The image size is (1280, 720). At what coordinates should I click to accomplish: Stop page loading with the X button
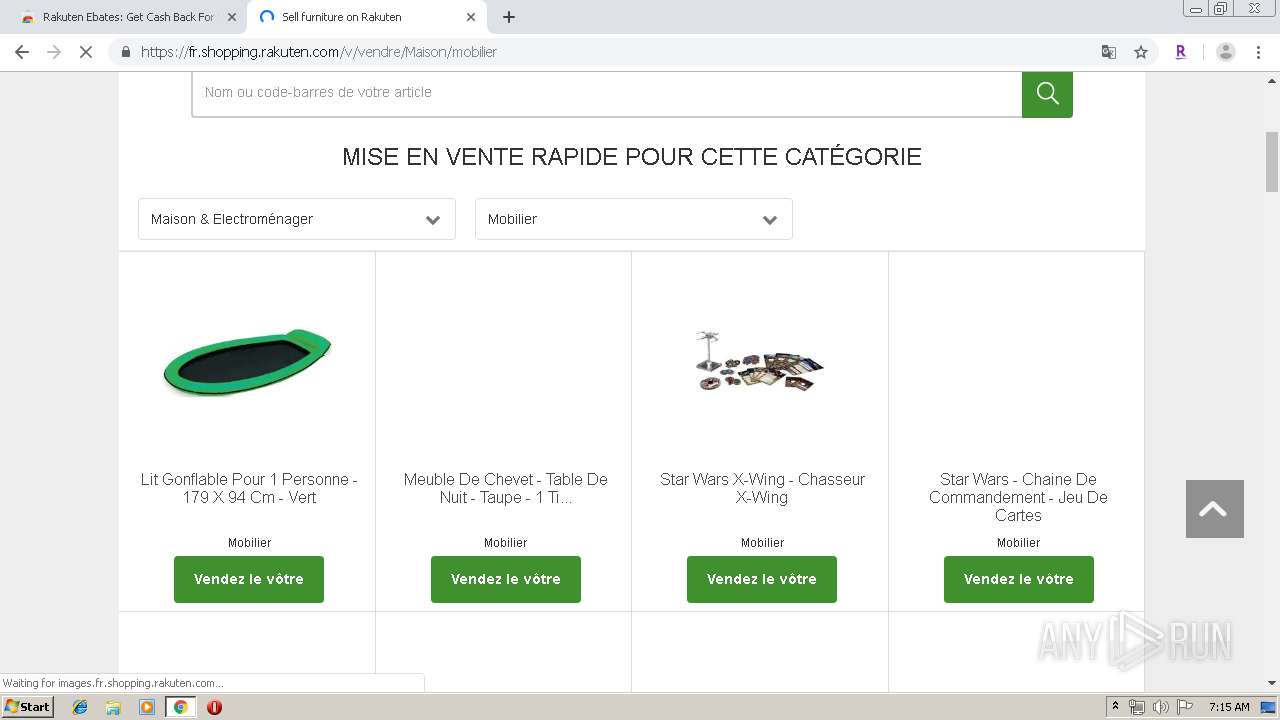tap(86, 52)
